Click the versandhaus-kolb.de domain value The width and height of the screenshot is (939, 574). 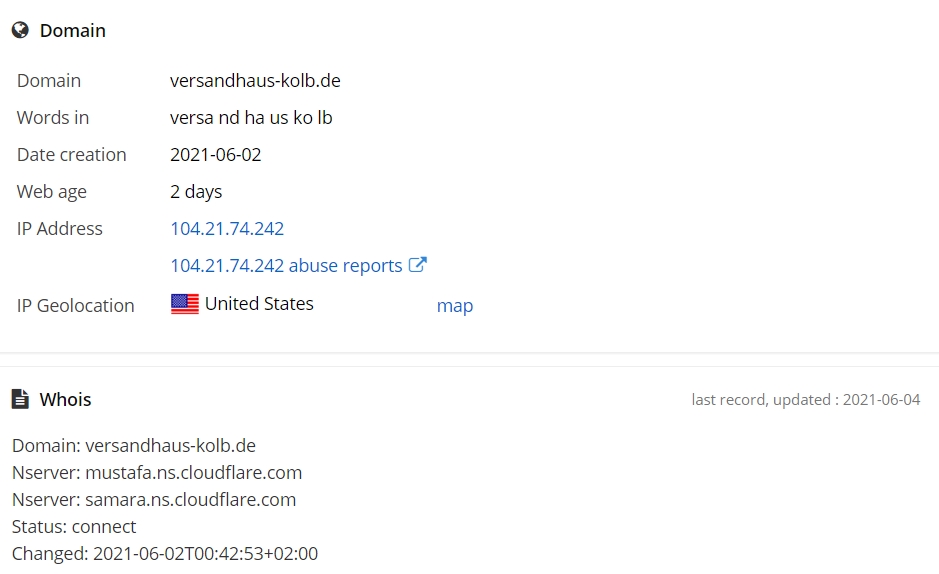tap(255, 81)
